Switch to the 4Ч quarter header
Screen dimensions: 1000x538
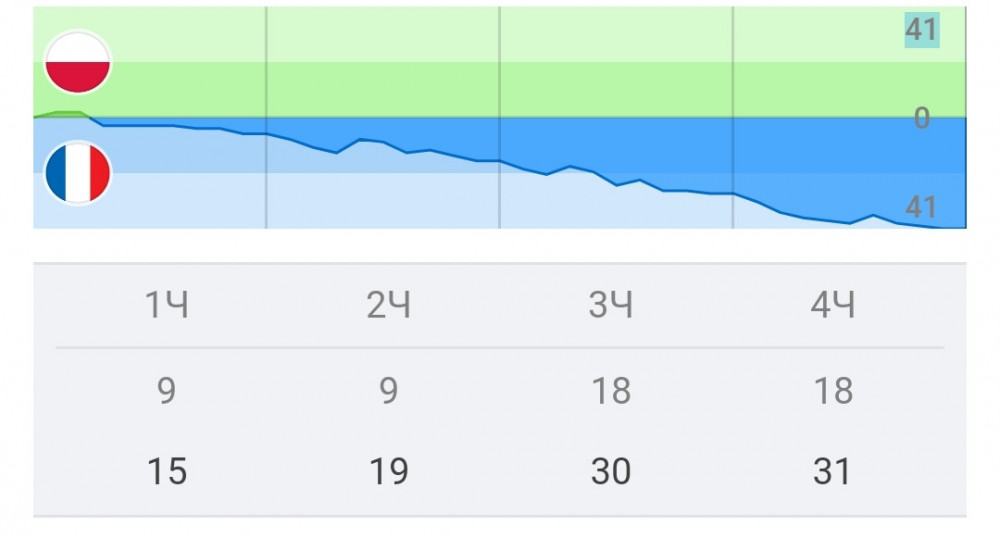click(833, 306)
